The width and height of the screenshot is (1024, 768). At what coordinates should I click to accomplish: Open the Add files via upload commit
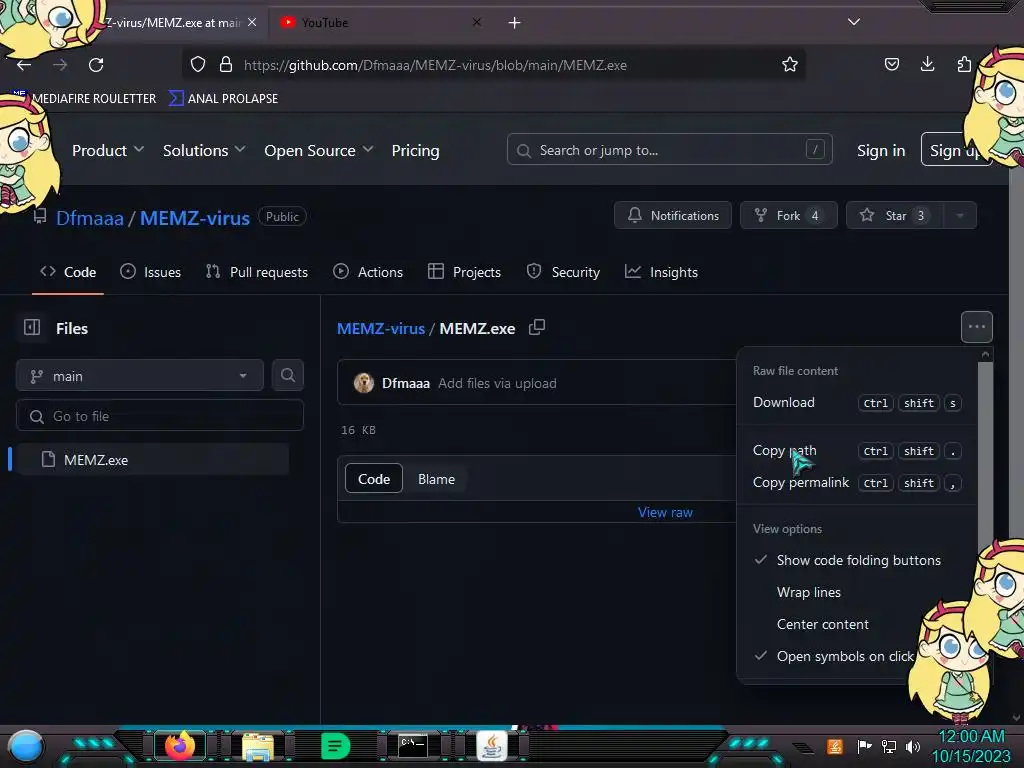click(497, 383)
